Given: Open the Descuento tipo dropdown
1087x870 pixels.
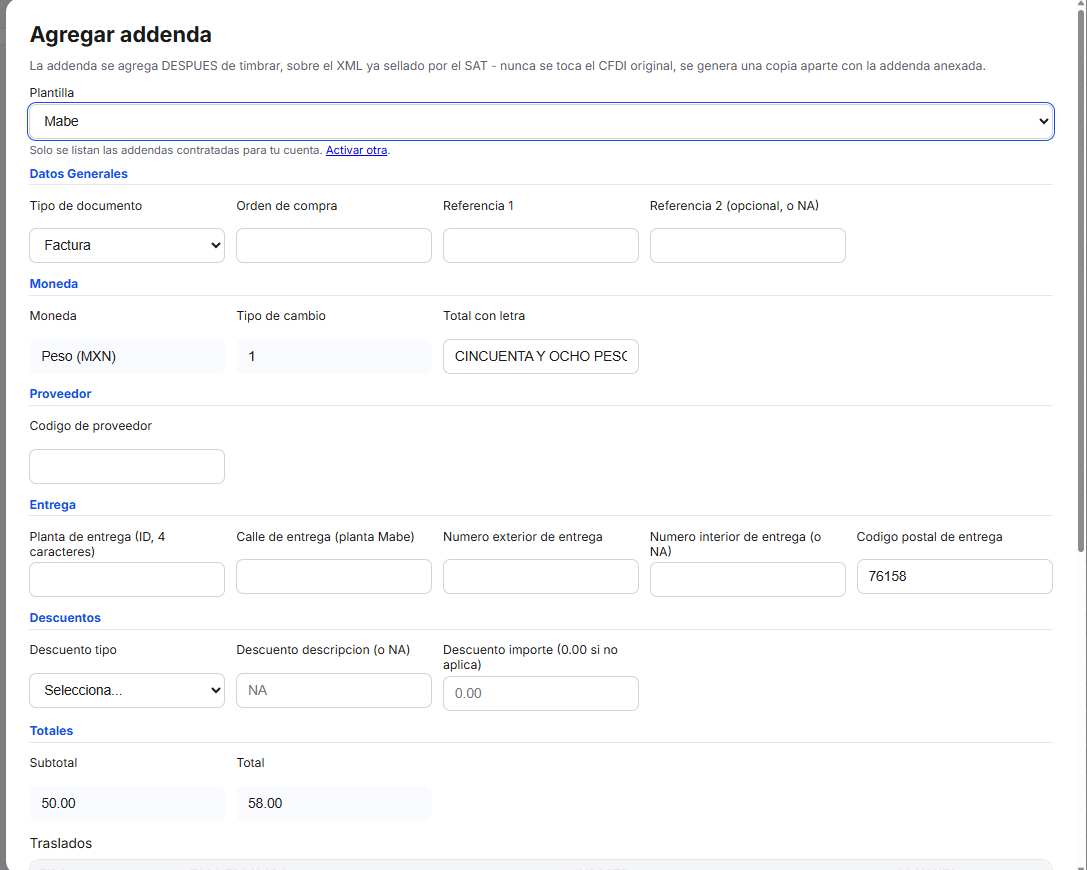Looking at the screenshot, I should [127, 690].
